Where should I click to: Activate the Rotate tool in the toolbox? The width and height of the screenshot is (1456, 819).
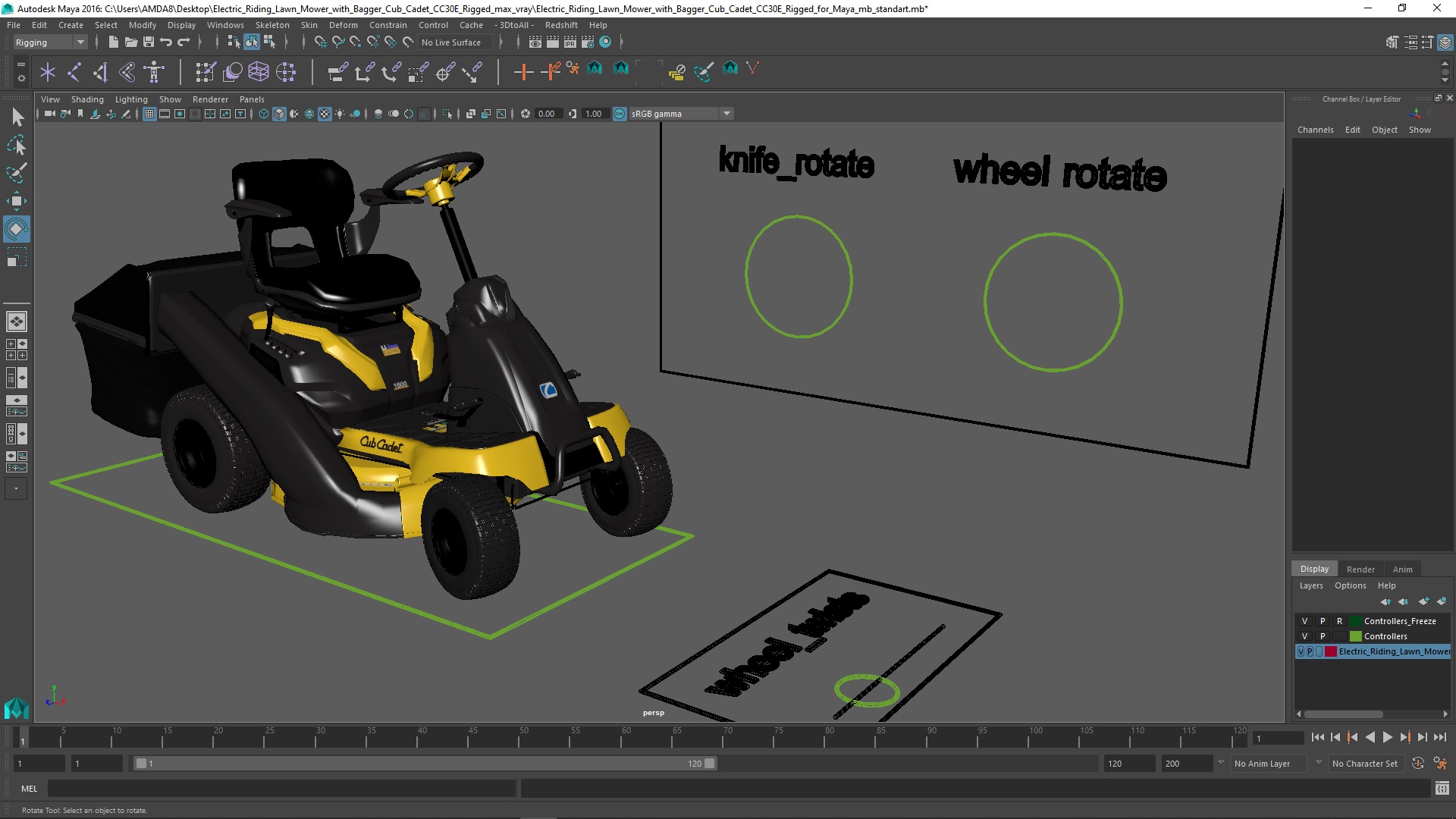coord(16,229)
